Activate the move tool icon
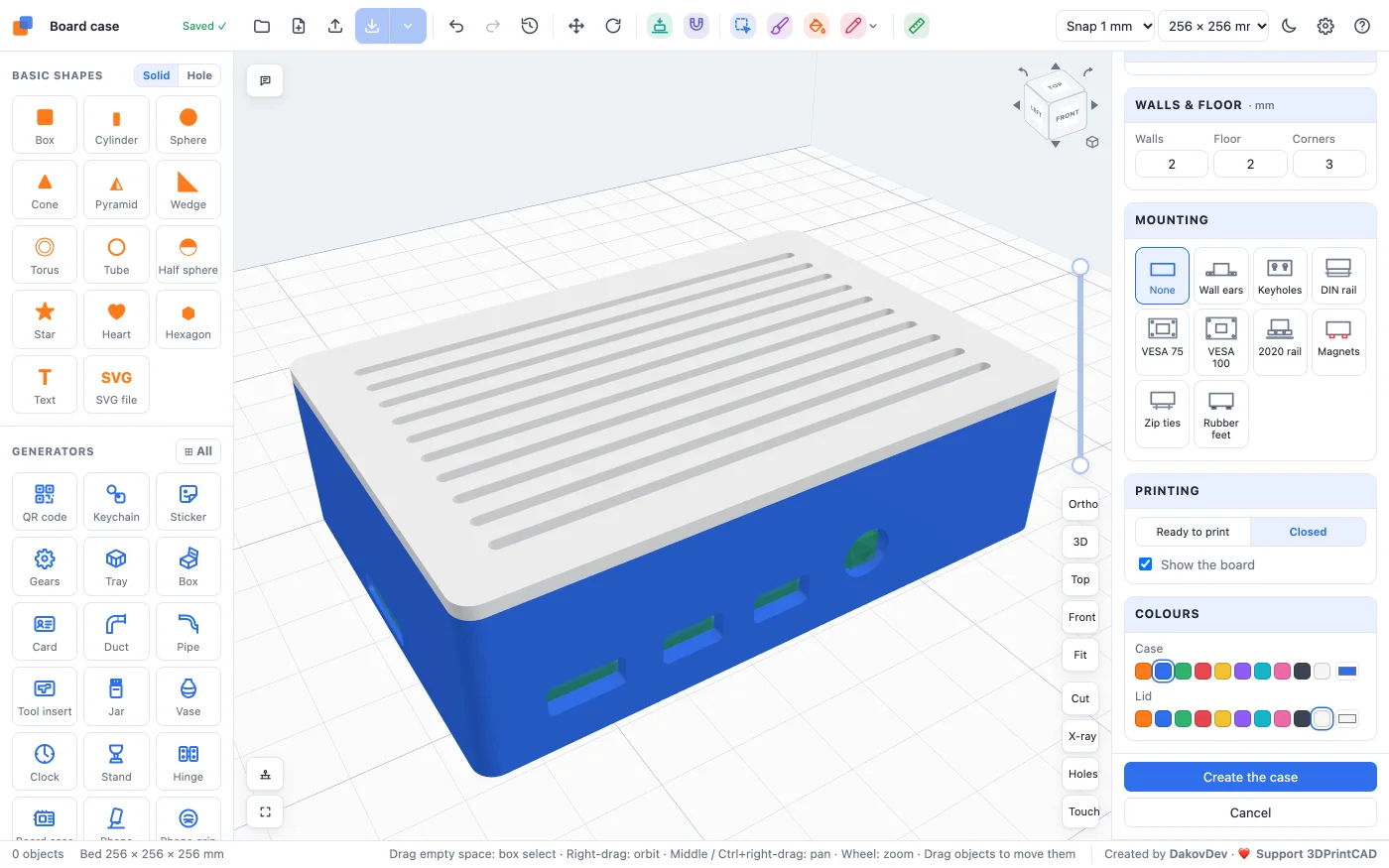The height and width of the screenshot is (868, 1389). [x=576, y=26]
